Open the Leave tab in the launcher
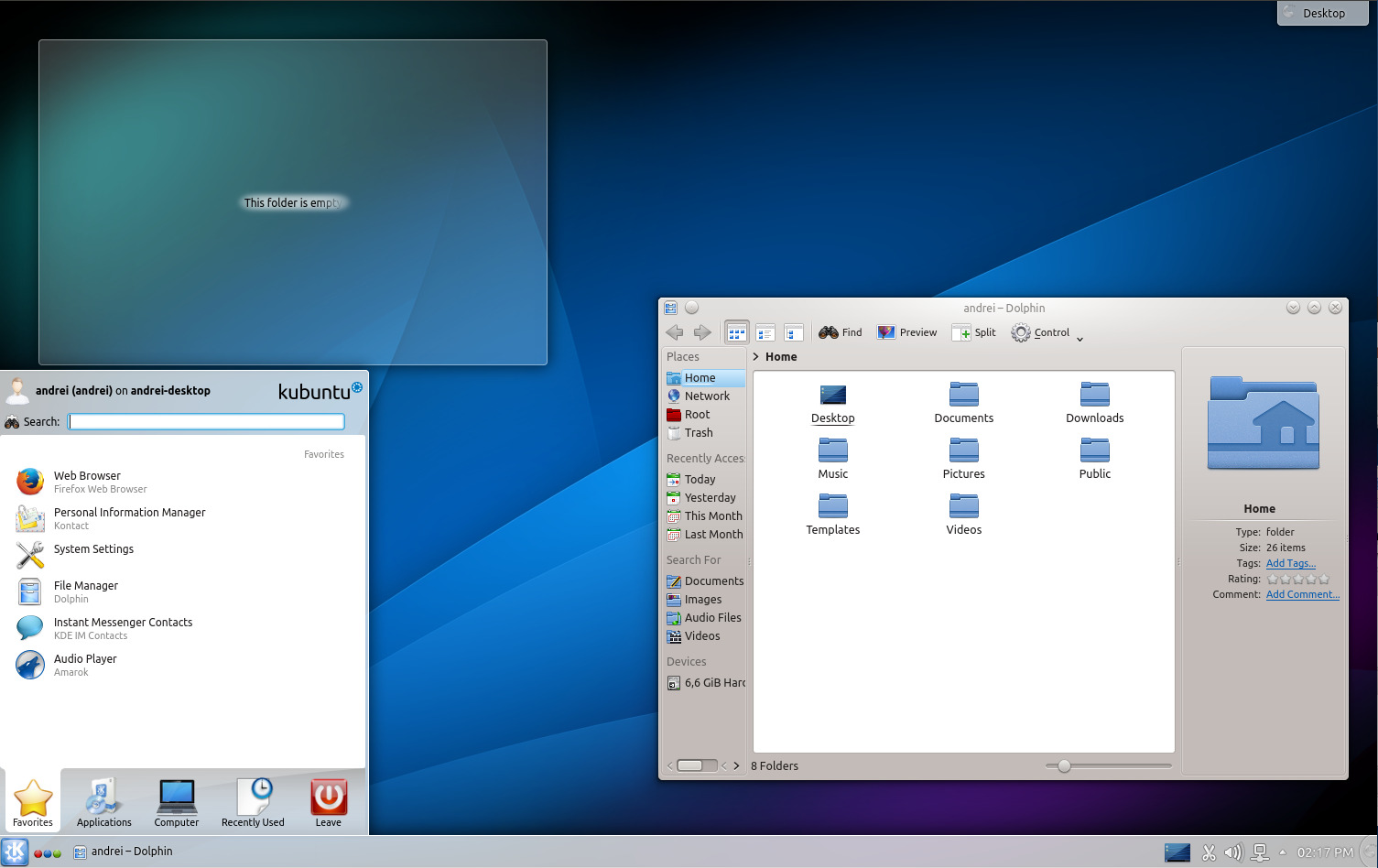Viewport: 1378px width, 868px height. click(x=328, y=801)
